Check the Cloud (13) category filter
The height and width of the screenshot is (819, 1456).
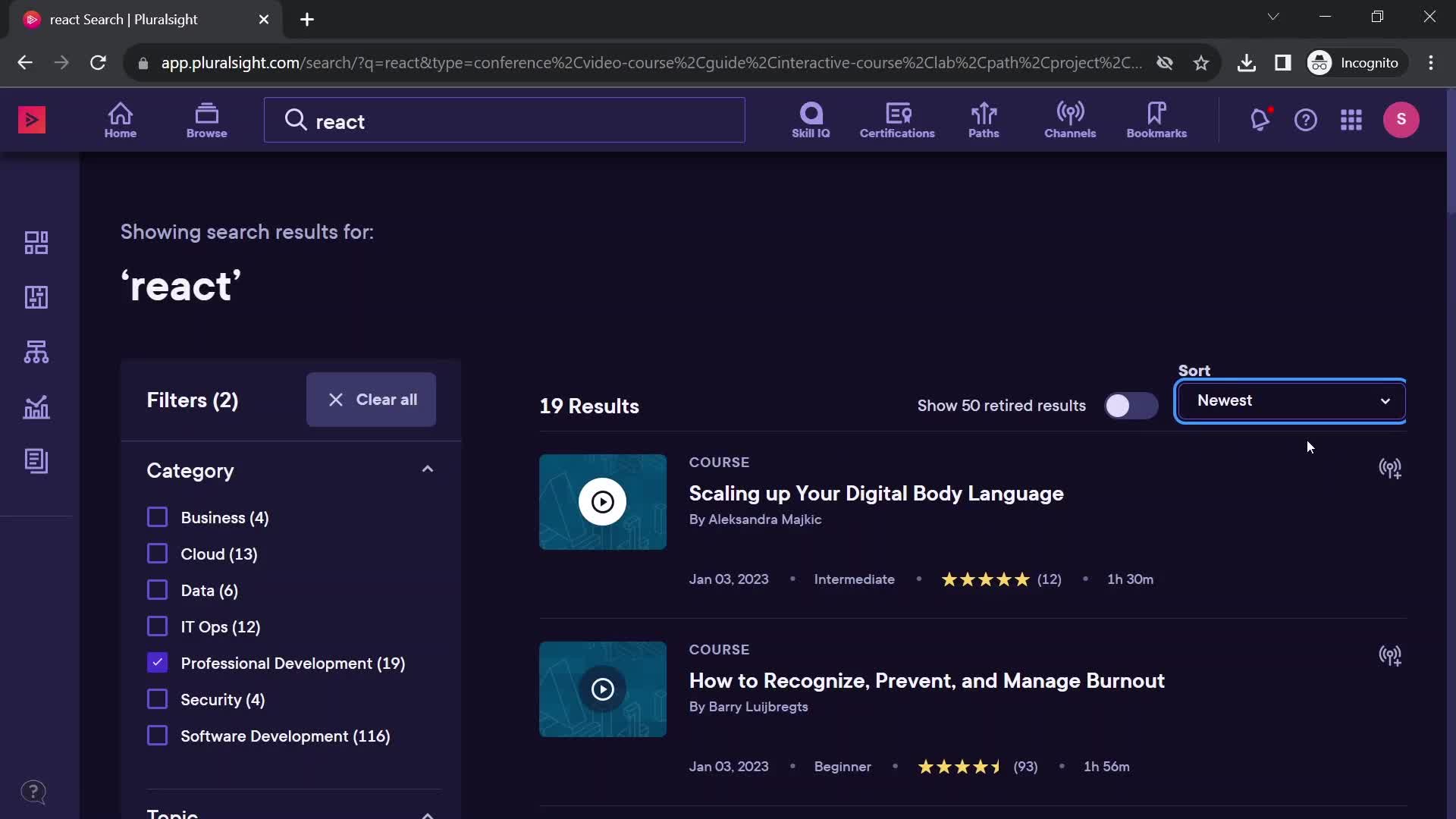click(157, 554)
